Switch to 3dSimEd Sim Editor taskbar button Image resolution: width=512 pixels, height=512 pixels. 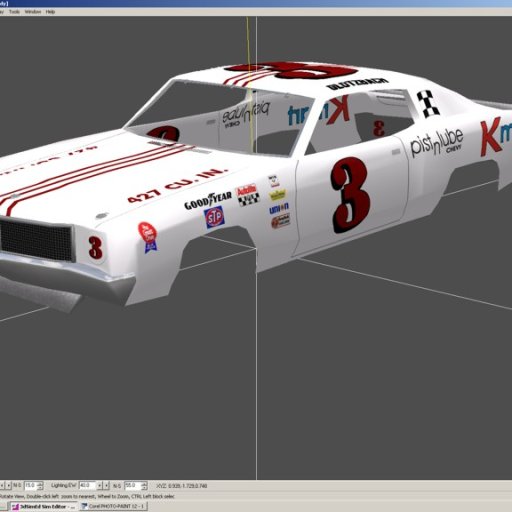[x=44, y=506]
